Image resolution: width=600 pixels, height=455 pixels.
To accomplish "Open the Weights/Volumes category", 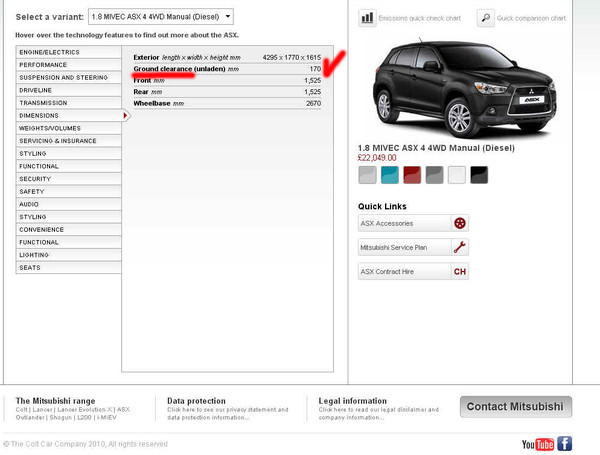I will 68,128.
